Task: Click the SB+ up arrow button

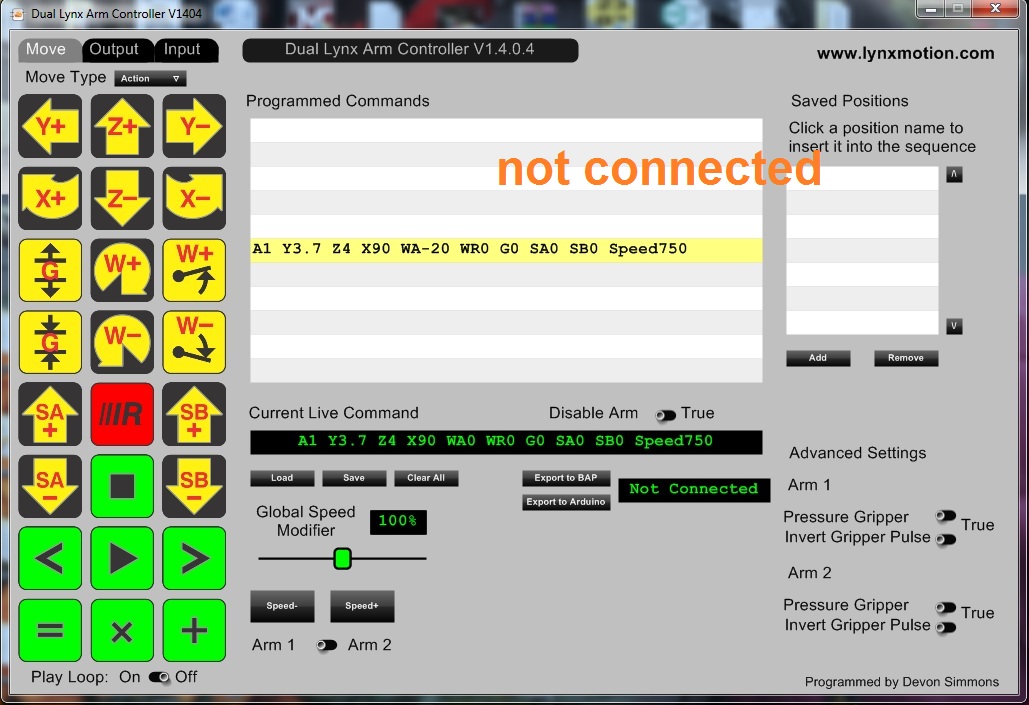Action: (194, 414)
